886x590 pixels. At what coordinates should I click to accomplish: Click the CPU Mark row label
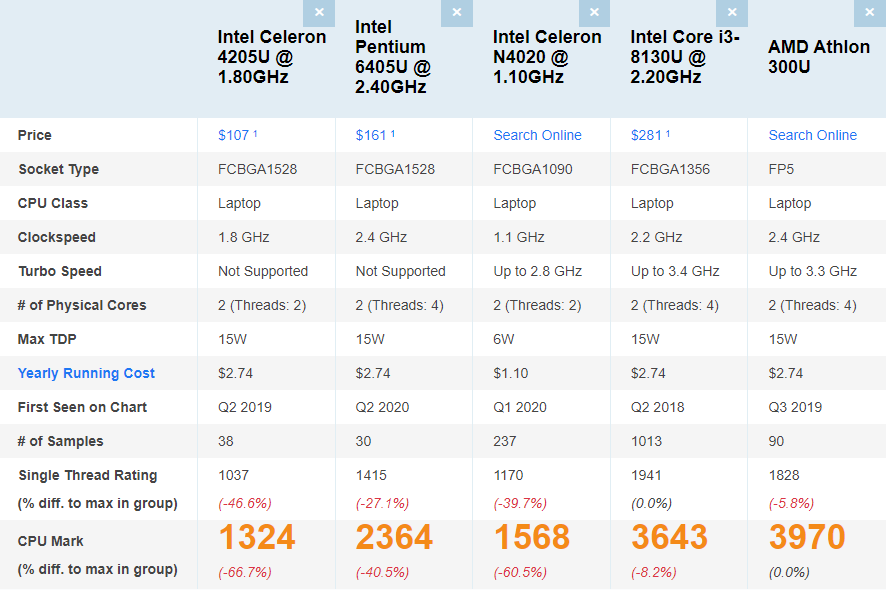point(51,541)
